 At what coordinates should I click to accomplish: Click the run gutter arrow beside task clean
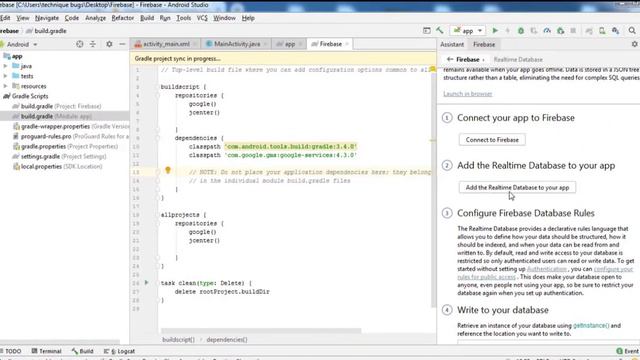coord(147,282)
